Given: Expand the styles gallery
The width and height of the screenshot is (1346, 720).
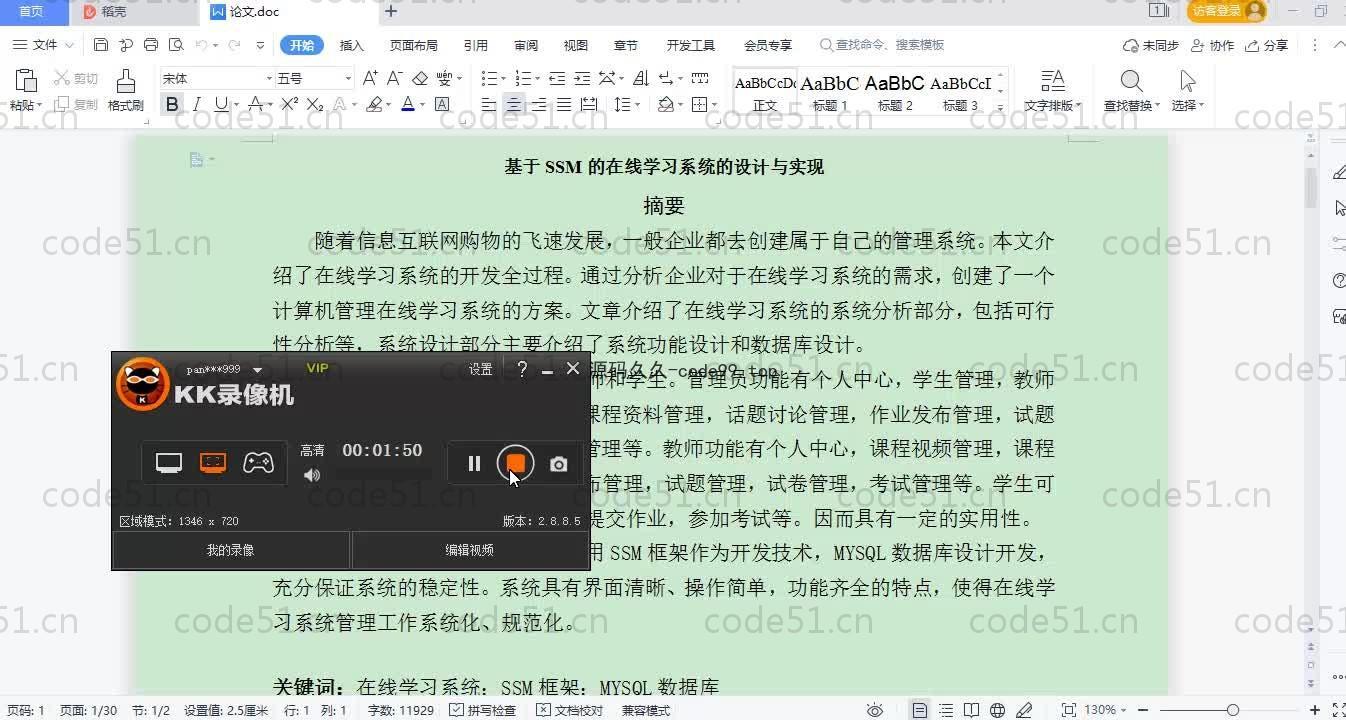Looking at the screenshot, I should pos(1001,107).
